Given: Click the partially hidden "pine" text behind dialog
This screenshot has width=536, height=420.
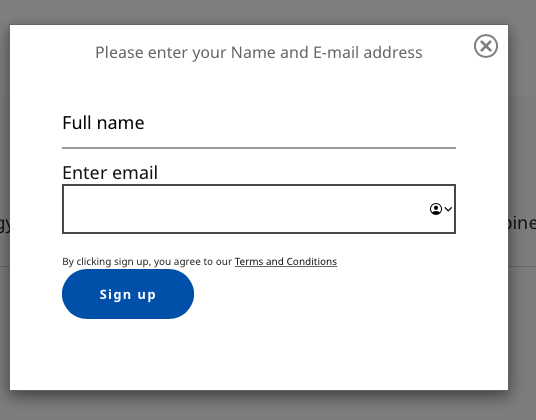Looking at the screenshot, I should (522, 223).
